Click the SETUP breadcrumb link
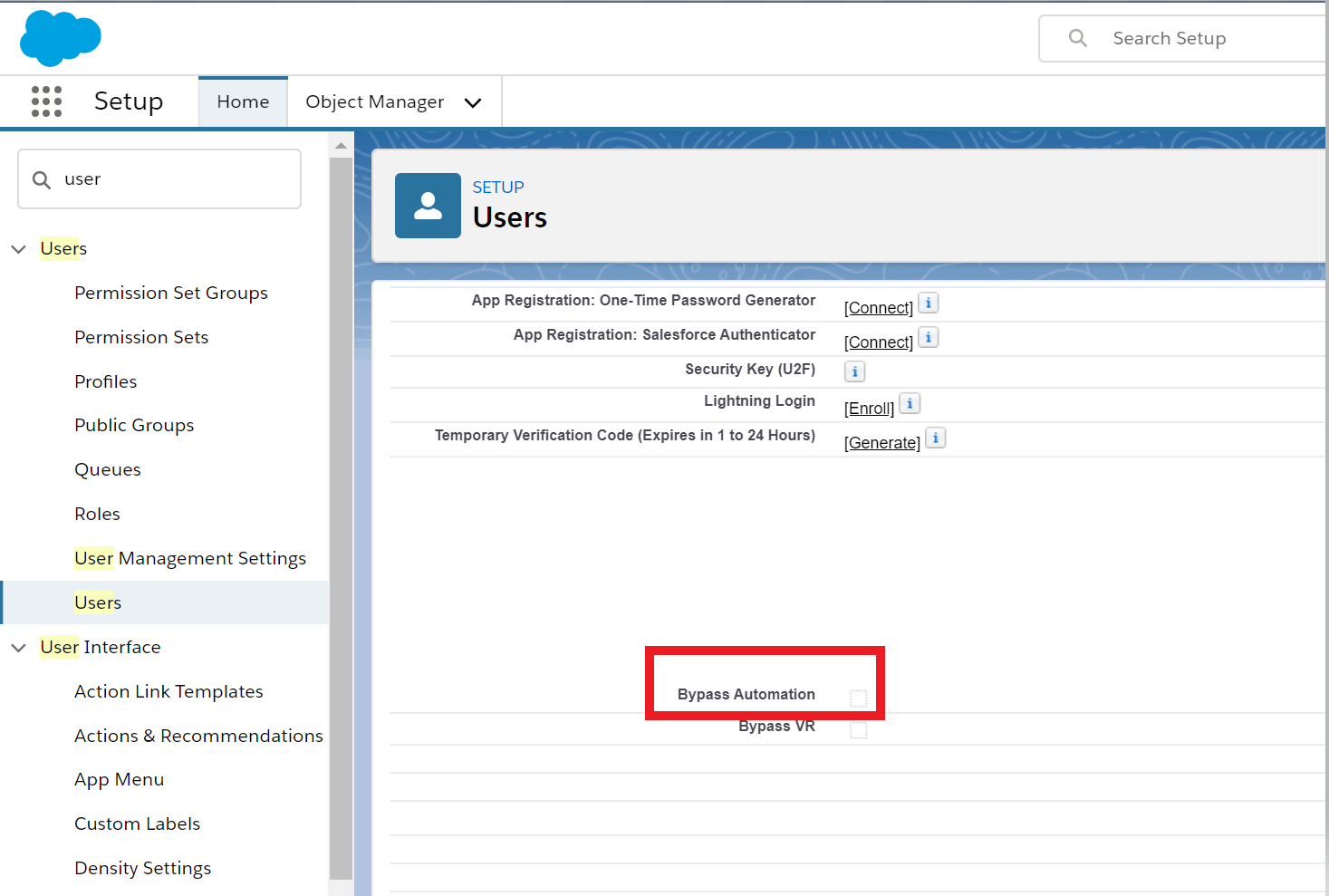1329x896 pixels. tap(498, 188)
